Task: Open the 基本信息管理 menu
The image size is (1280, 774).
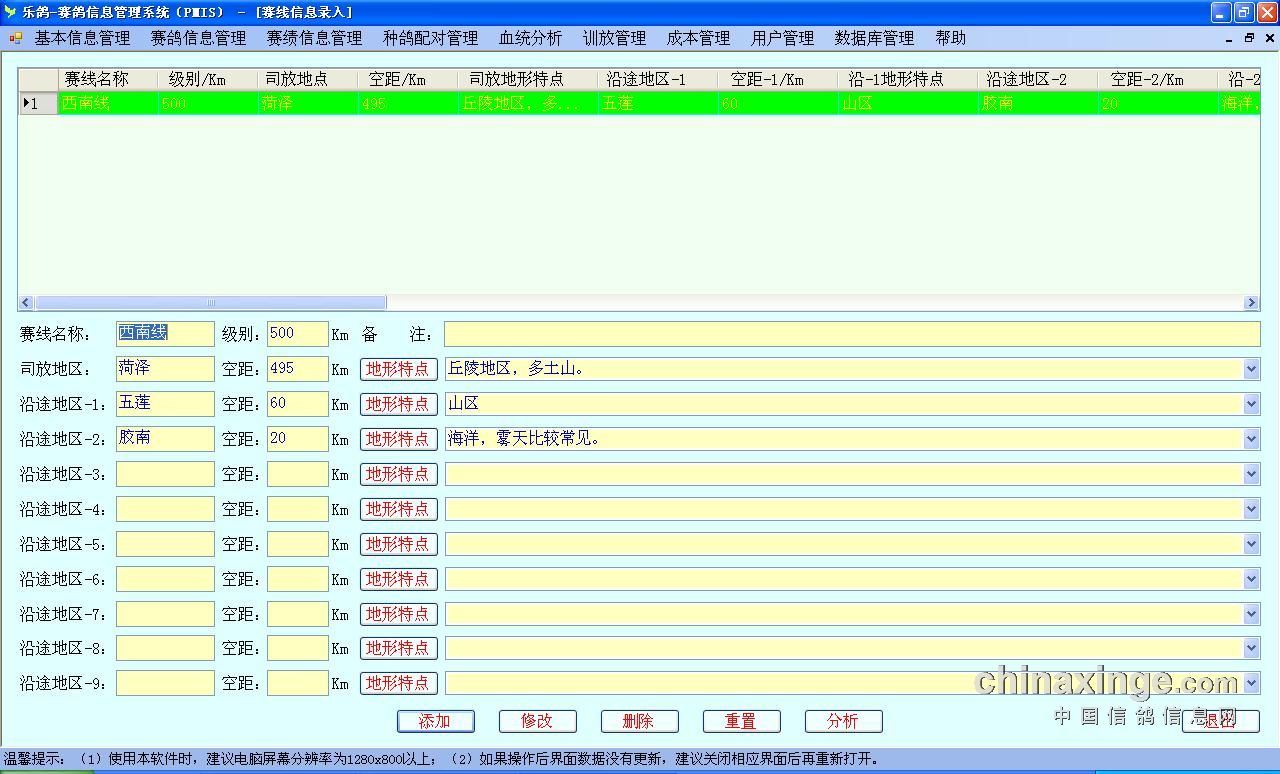Action: pos(82,38)
